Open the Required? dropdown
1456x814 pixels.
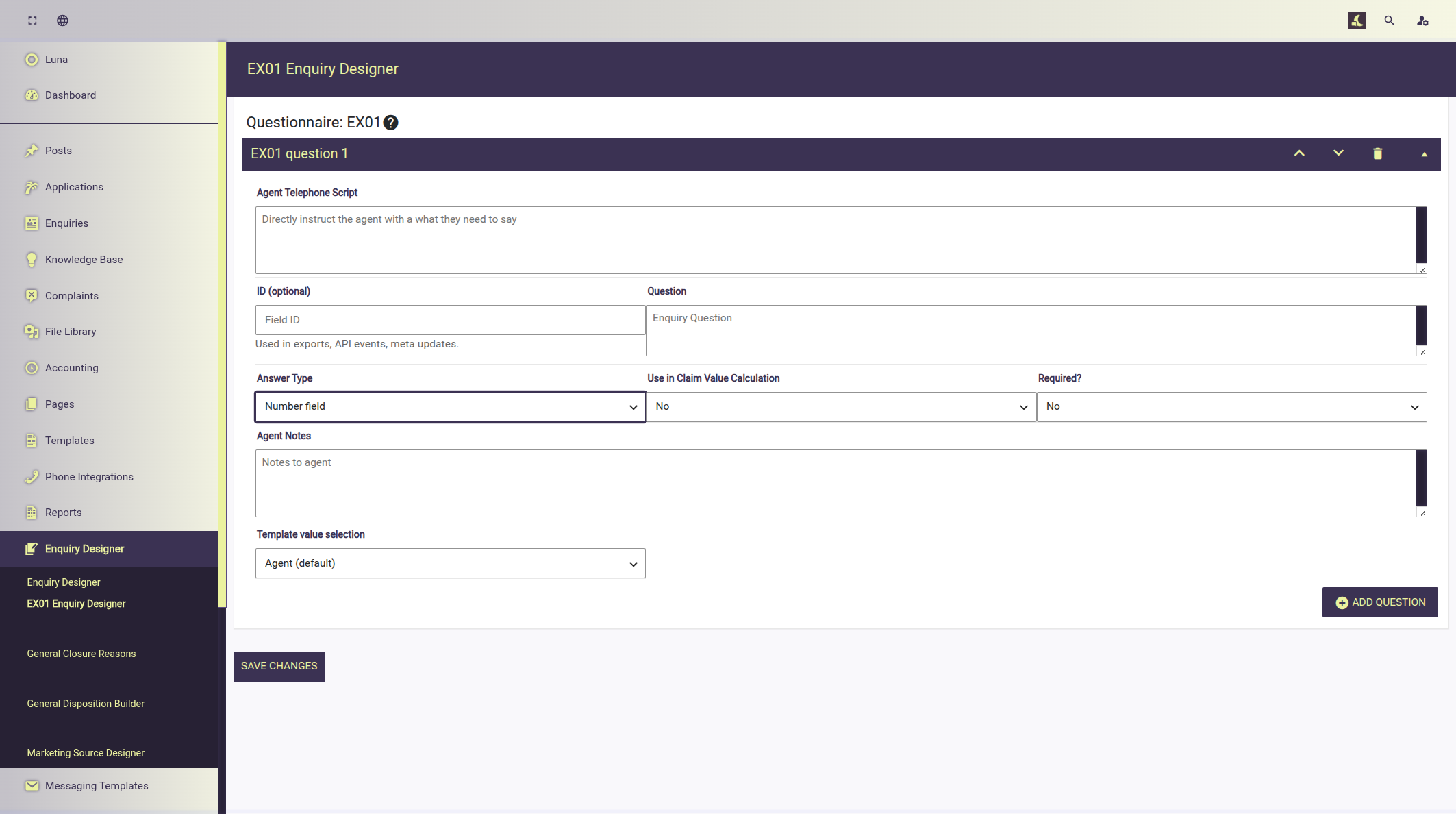1232,407
